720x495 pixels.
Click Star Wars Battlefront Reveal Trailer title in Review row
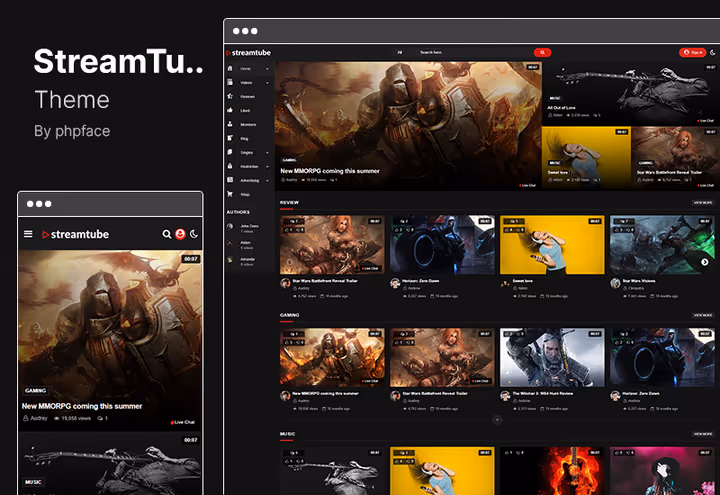[325, 281]
